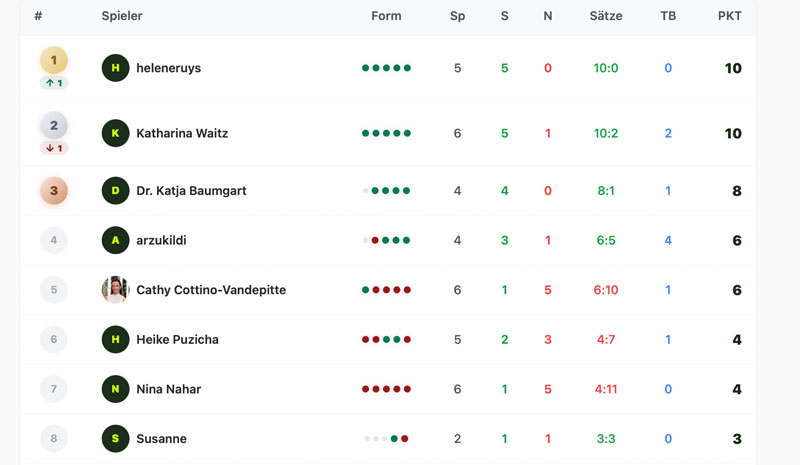The image size is (800, 465).
Task: Open Katharina Waitz player name
Action: pyautogui.click(x=182, y=133)
